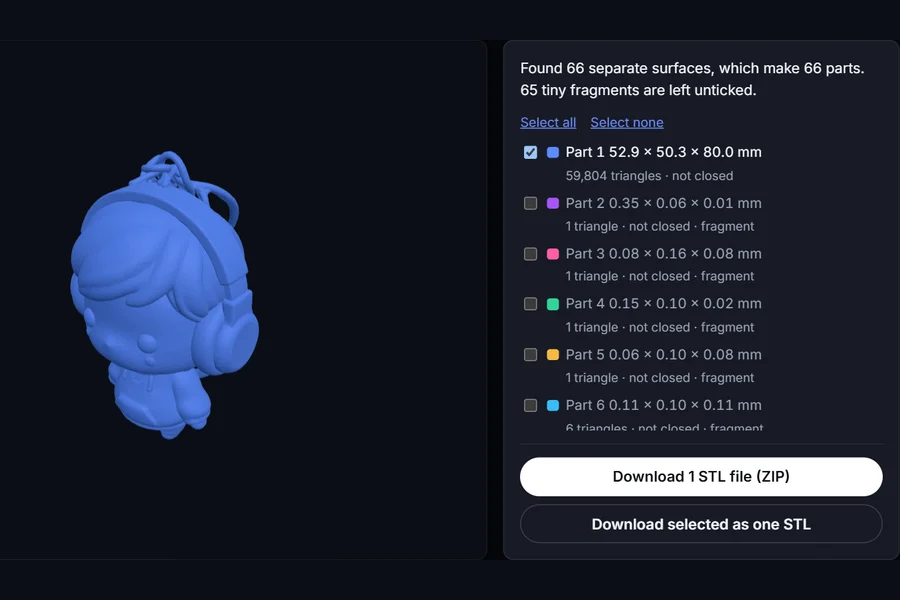Click the yellow Part 5 color swatch
The height and width of the screenshot is (600, 900).
(x=553, y=355)
